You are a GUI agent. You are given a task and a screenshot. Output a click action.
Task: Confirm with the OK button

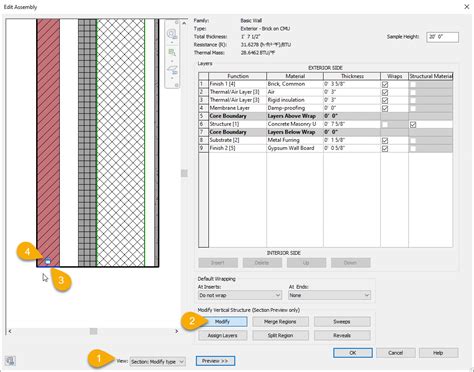pyautogui.click(x=353, y=353)
